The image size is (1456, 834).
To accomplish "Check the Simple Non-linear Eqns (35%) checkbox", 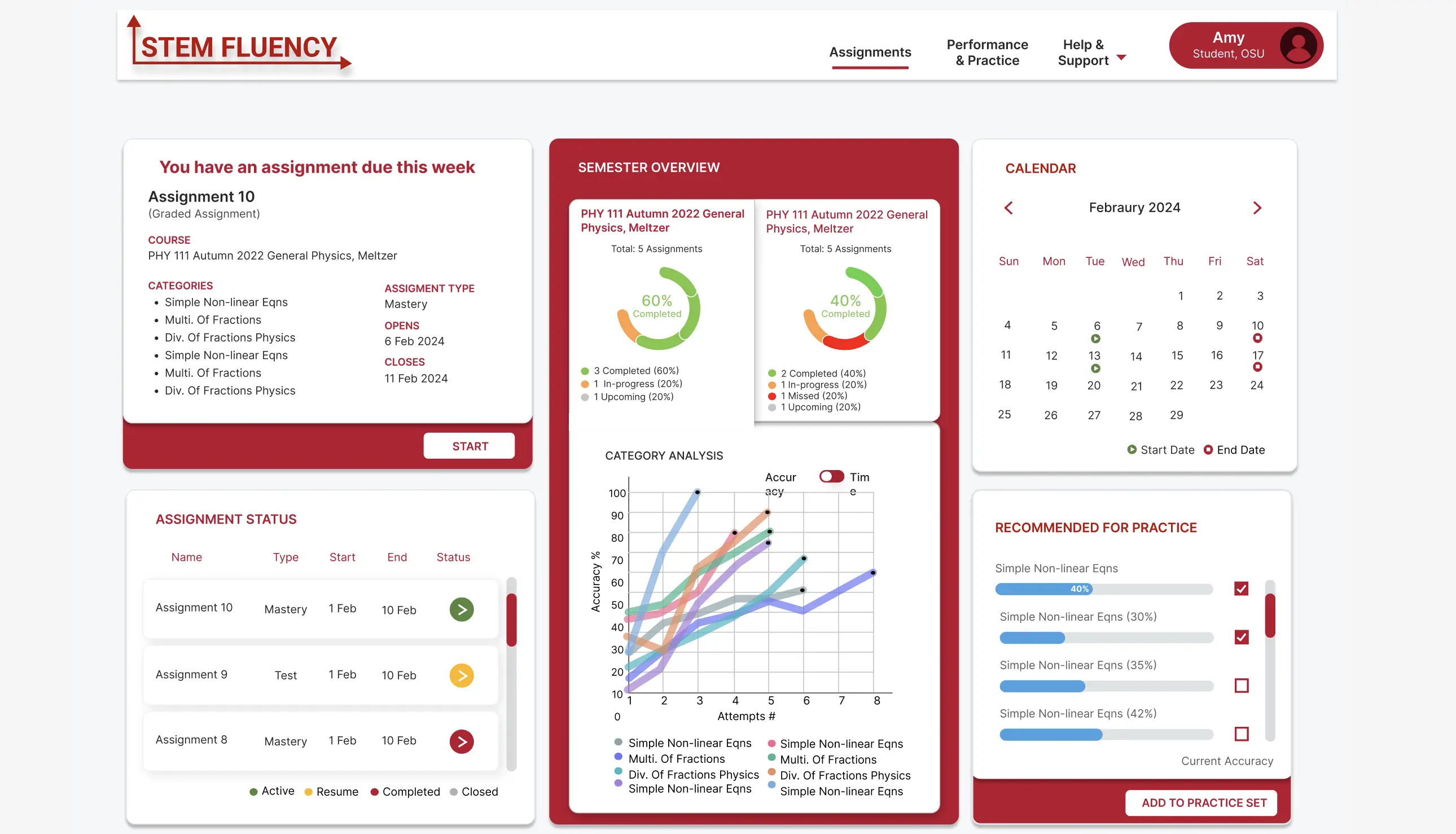I will [1241, 685].
